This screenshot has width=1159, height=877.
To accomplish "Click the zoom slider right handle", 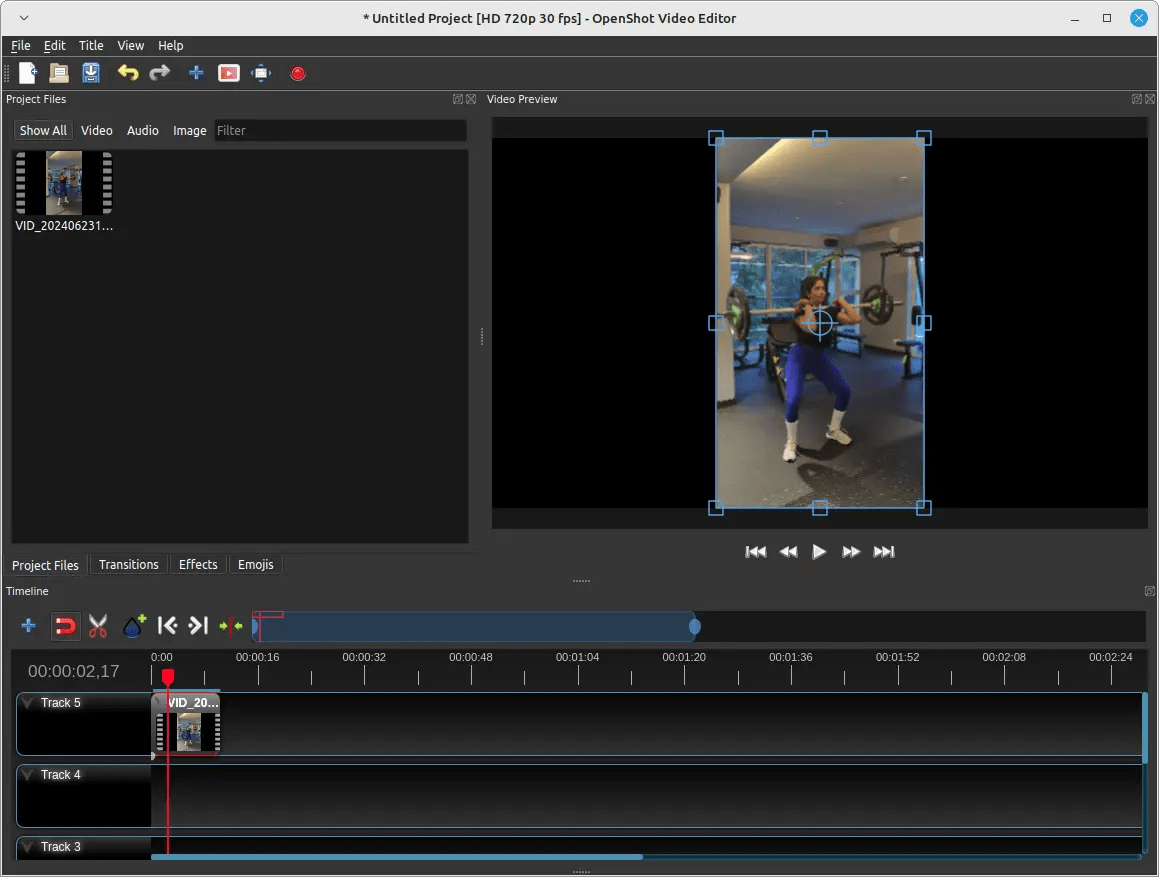I will coord(695,627).
